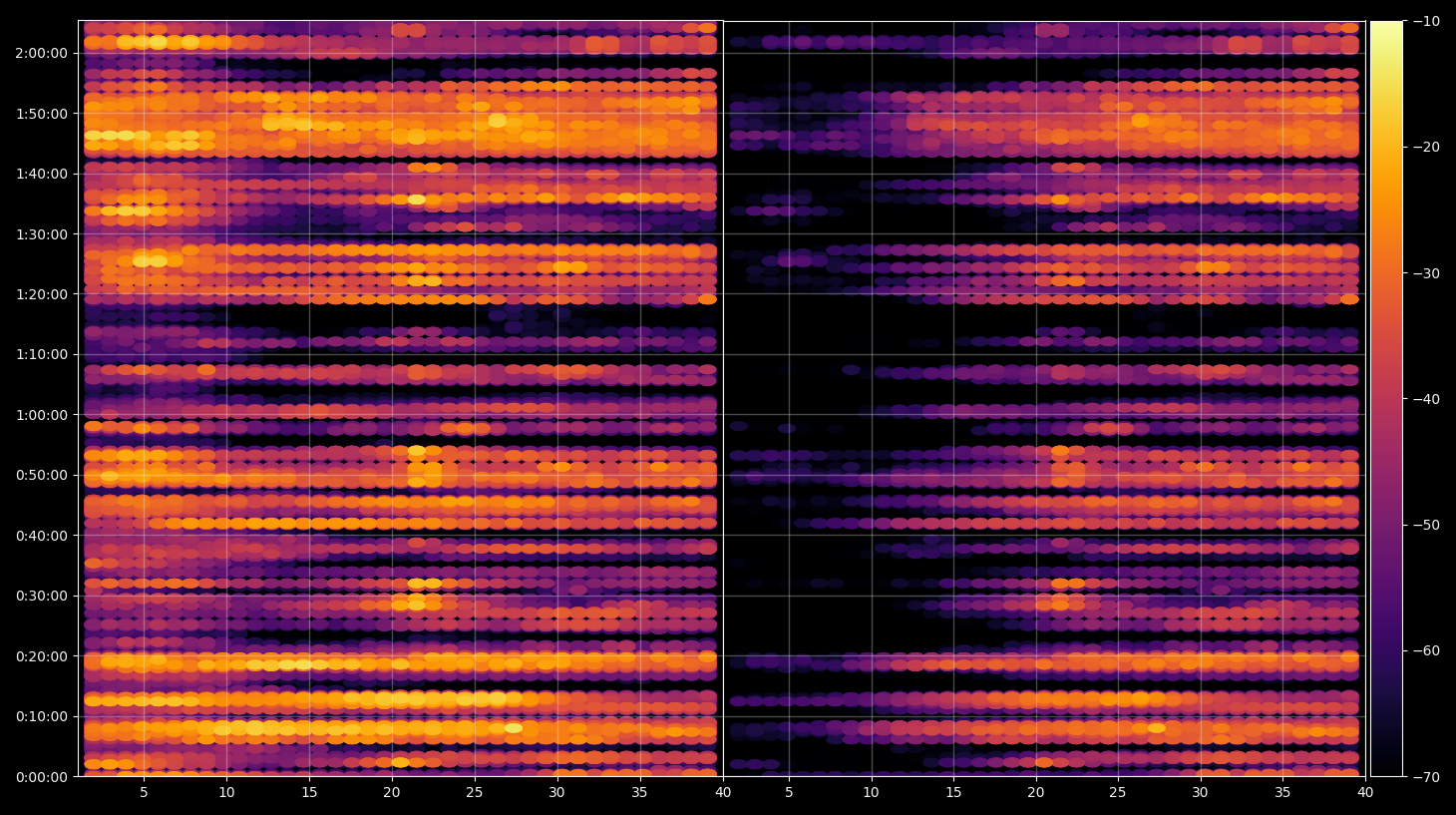Click the −10 colorbar scale label

pos(1426,21)
